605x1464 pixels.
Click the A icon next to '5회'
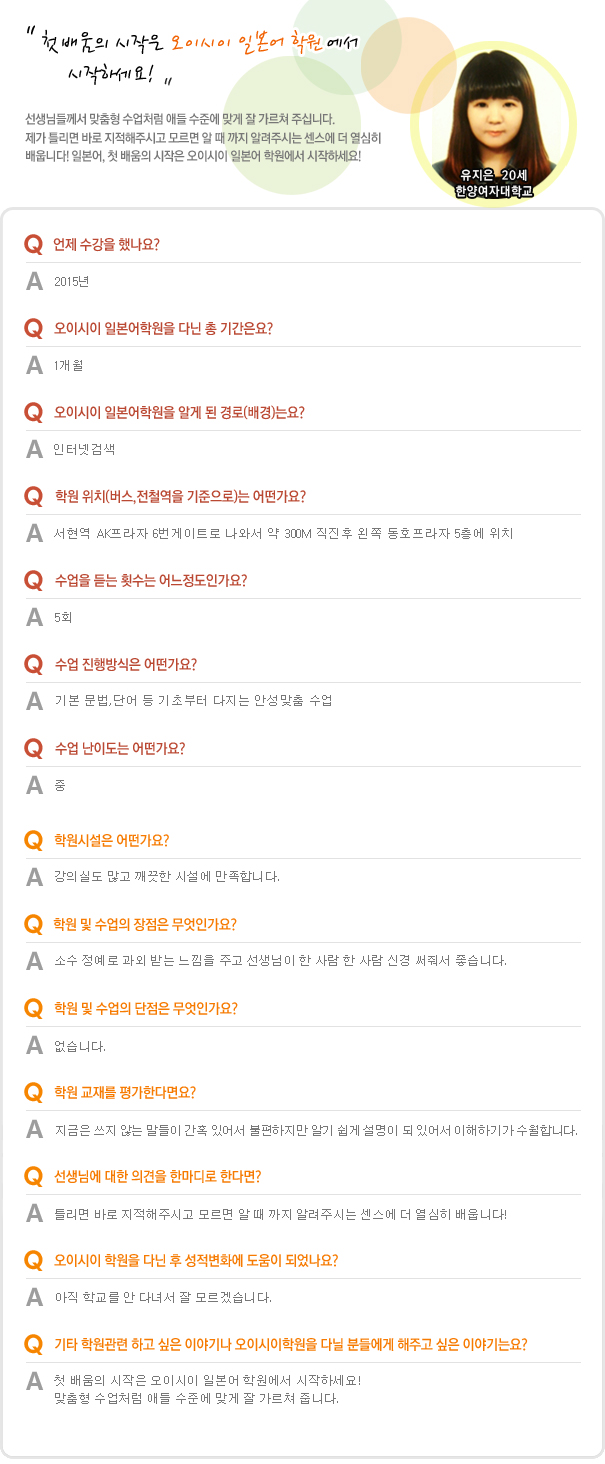click(34, 617)
